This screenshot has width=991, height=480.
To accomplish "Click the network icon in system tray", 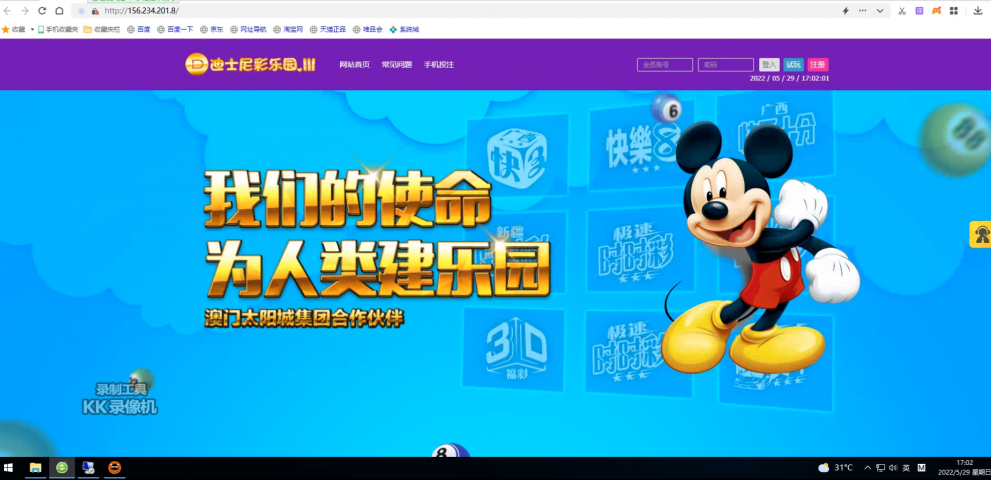I will (880, 468).
